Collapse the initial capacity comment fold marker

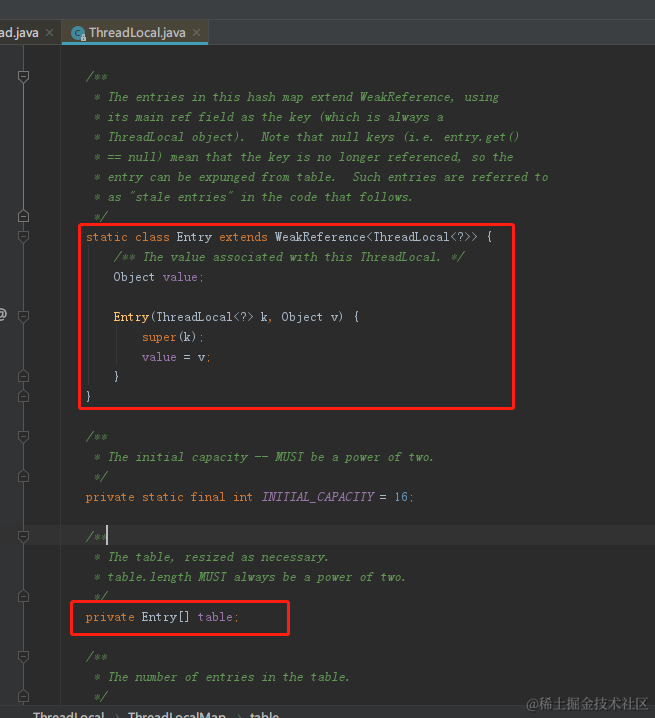click(23, 436)
